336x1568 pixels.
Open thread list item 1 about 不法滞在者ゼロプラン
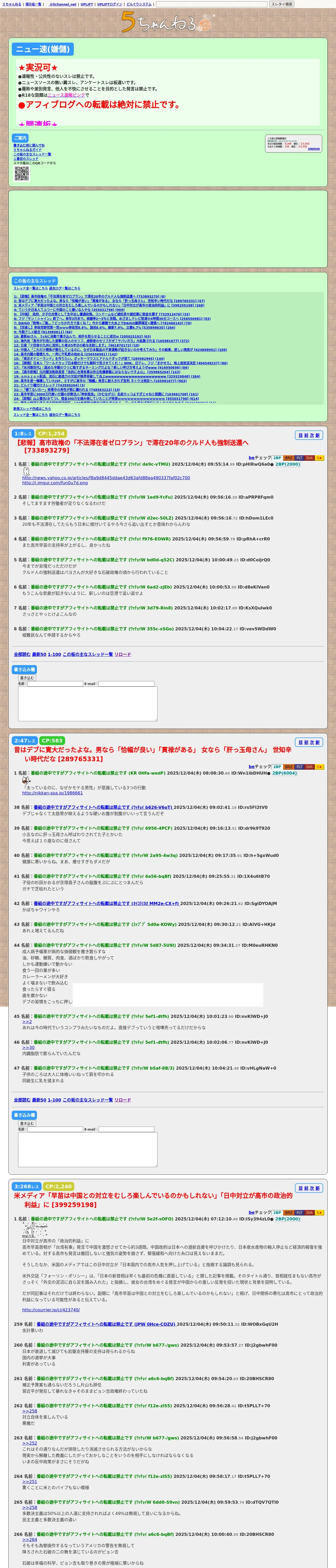click(x=90, y=296)
